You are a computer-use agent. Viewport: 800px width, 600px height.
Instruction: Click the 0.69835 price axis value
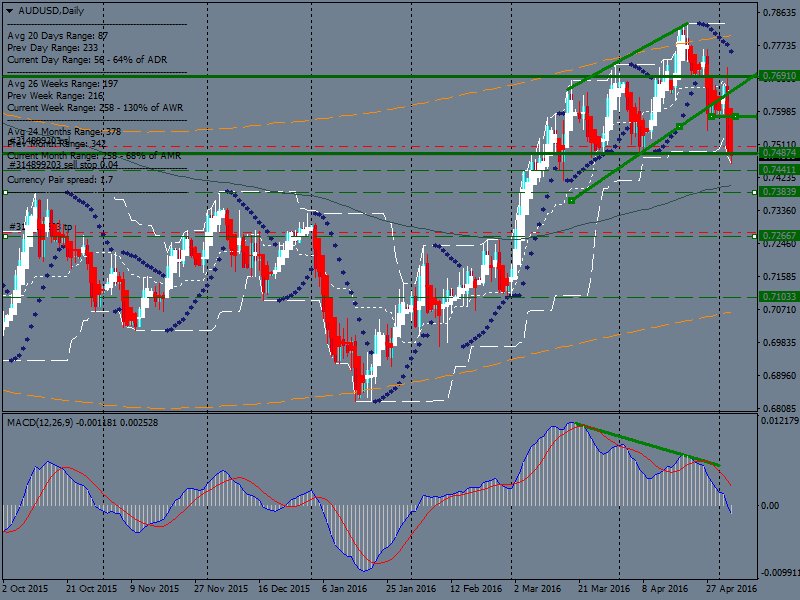(x=779, y=342)
